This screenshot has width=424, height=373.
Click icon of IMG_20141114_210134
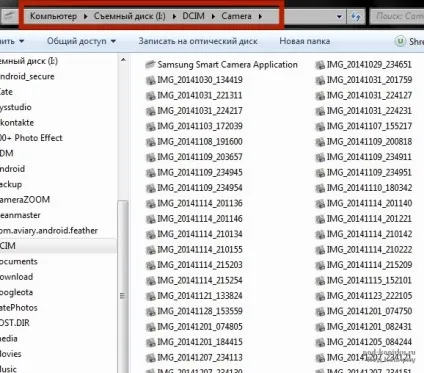[151, 234]
